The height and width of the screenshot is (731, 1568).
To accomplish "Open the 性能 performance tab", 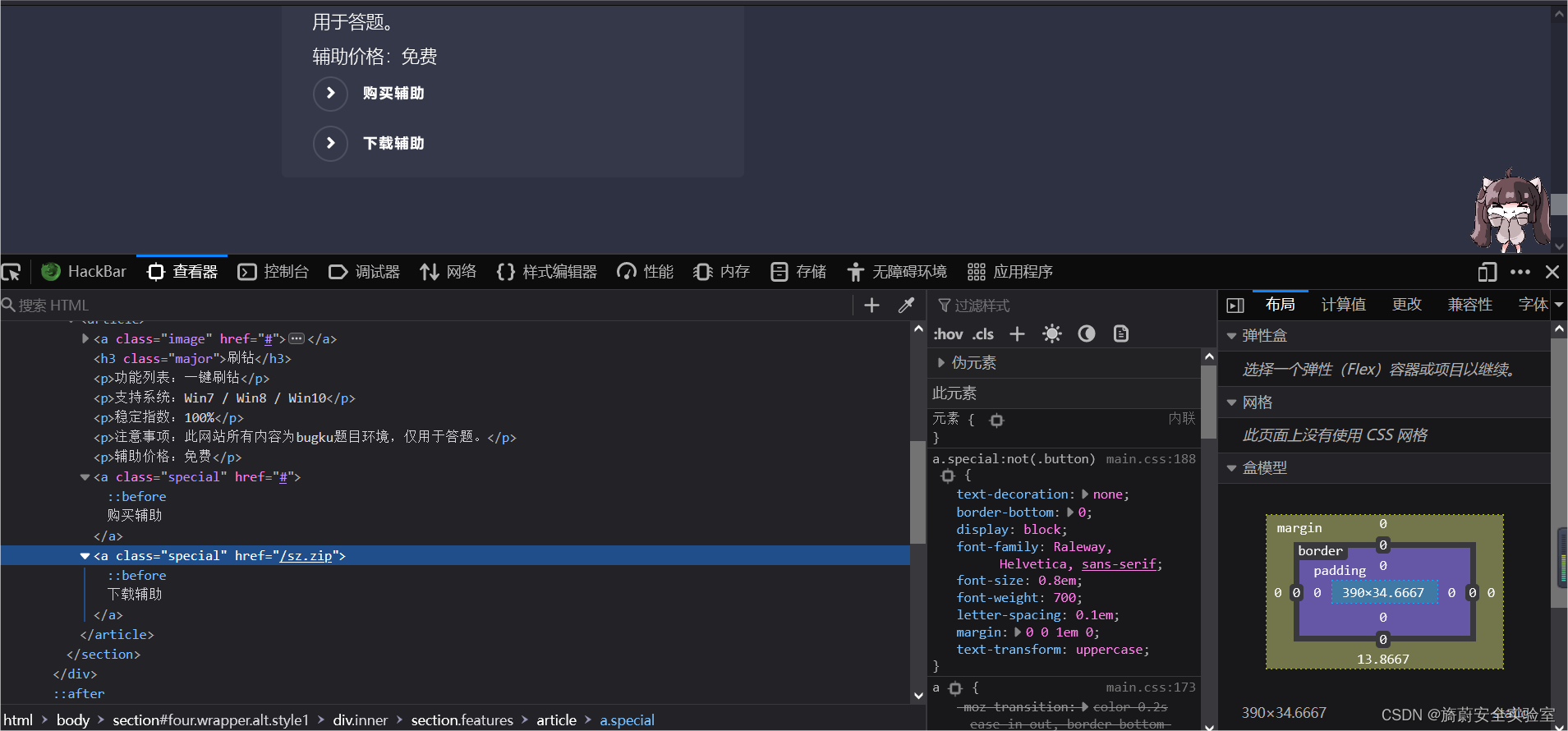I will pyautogui.click(x=646, y=272).
